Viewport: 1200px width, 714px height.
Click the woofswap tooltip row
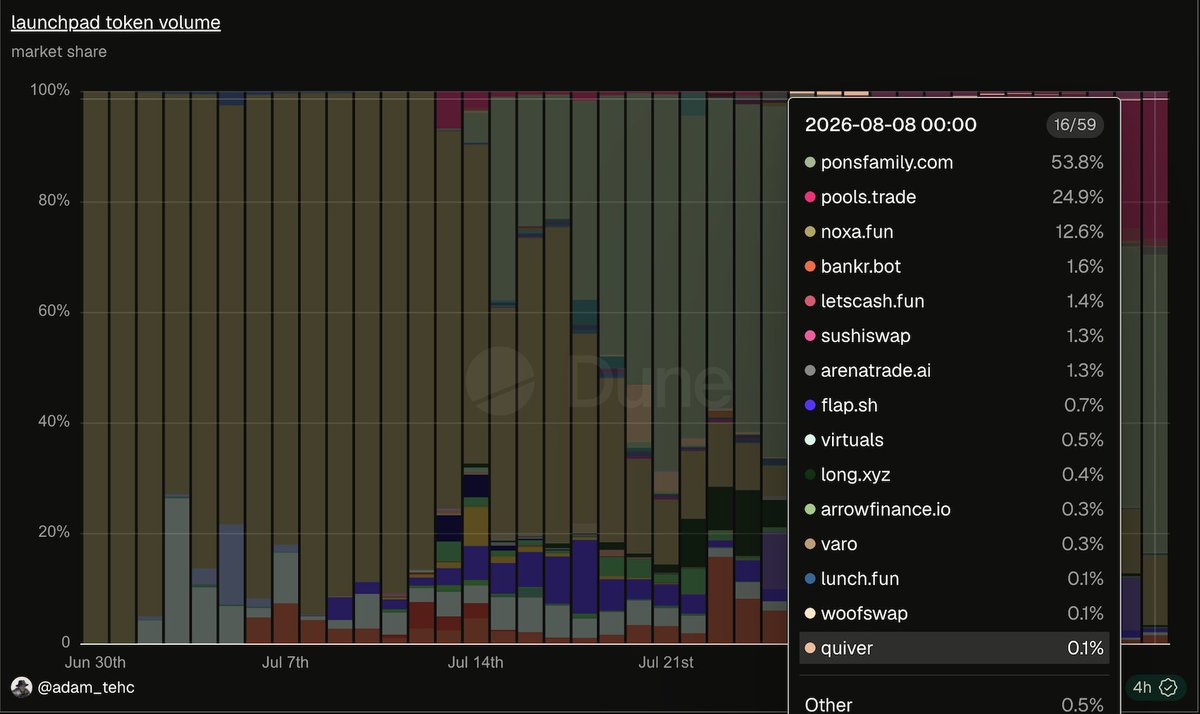point(954,613)
